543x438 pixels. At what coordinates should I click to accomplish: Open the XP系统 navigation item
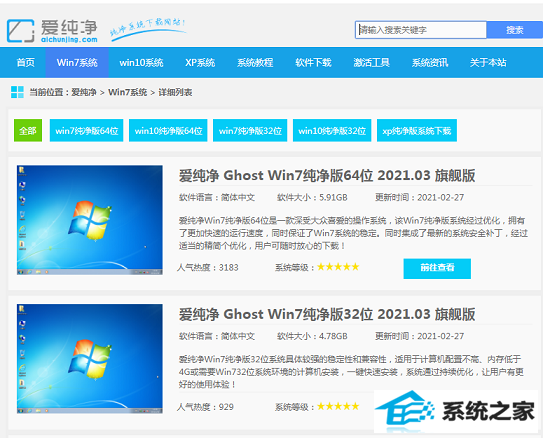pos(200,63)
